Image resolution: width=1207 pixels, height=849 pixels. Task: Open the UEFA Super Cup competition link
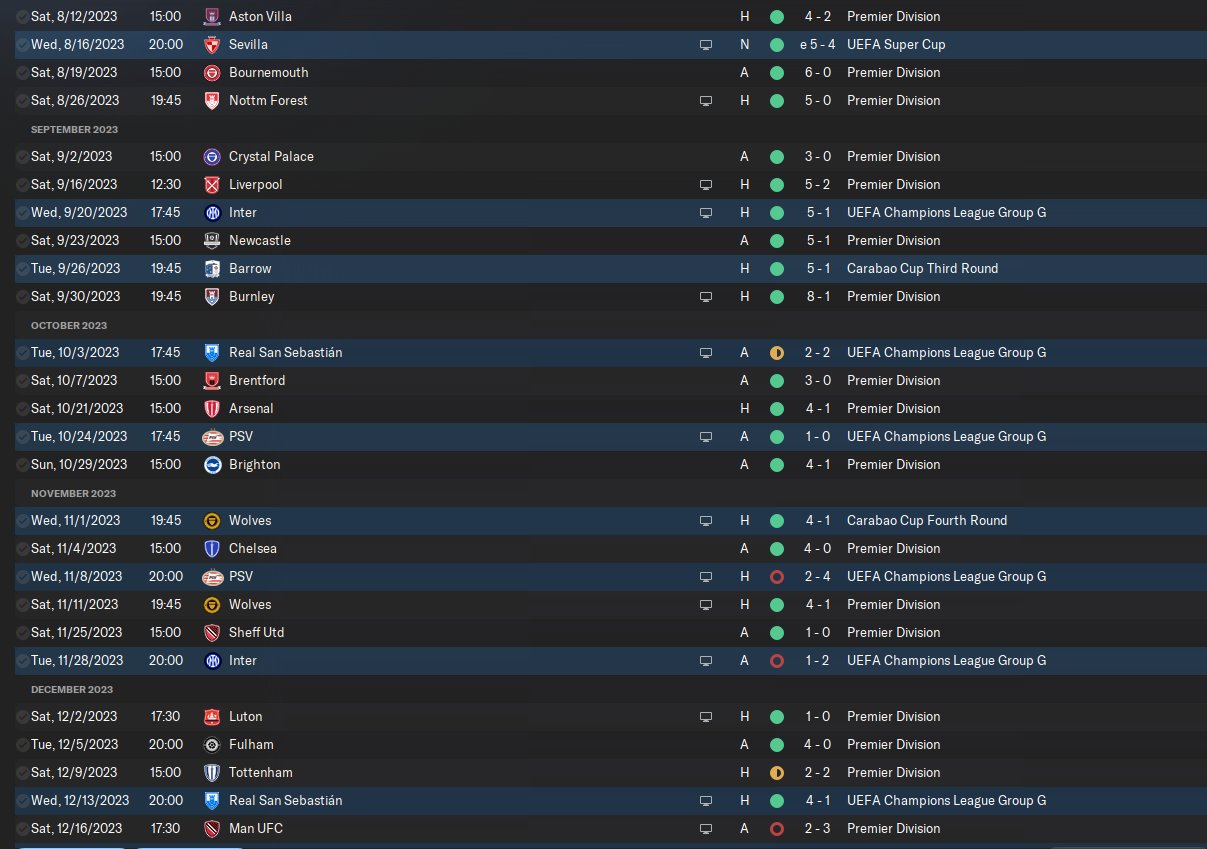pos(895,45)
